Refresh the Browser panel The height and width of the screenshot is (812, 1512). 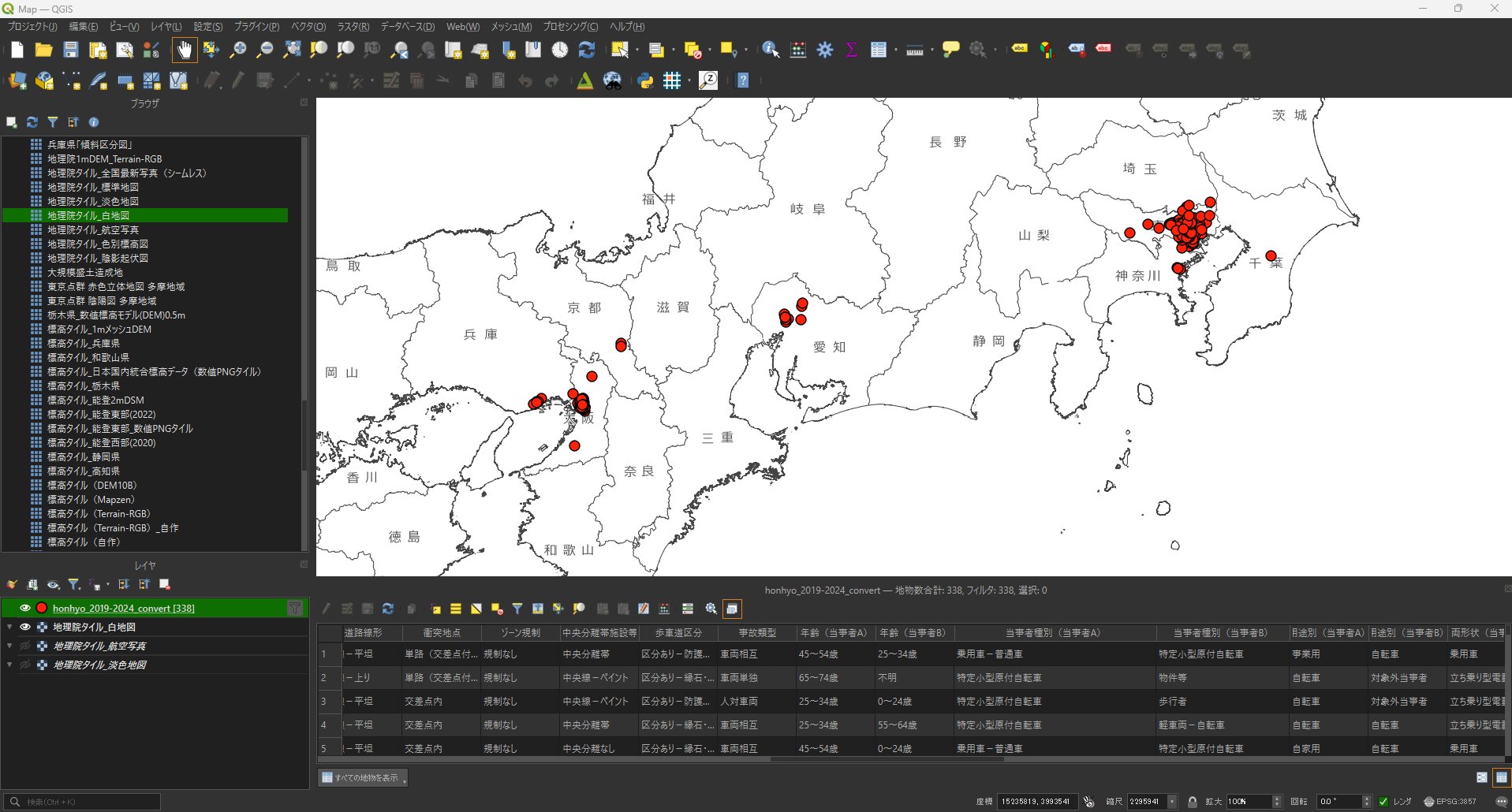pyautogui.click(x=32, y=122)
